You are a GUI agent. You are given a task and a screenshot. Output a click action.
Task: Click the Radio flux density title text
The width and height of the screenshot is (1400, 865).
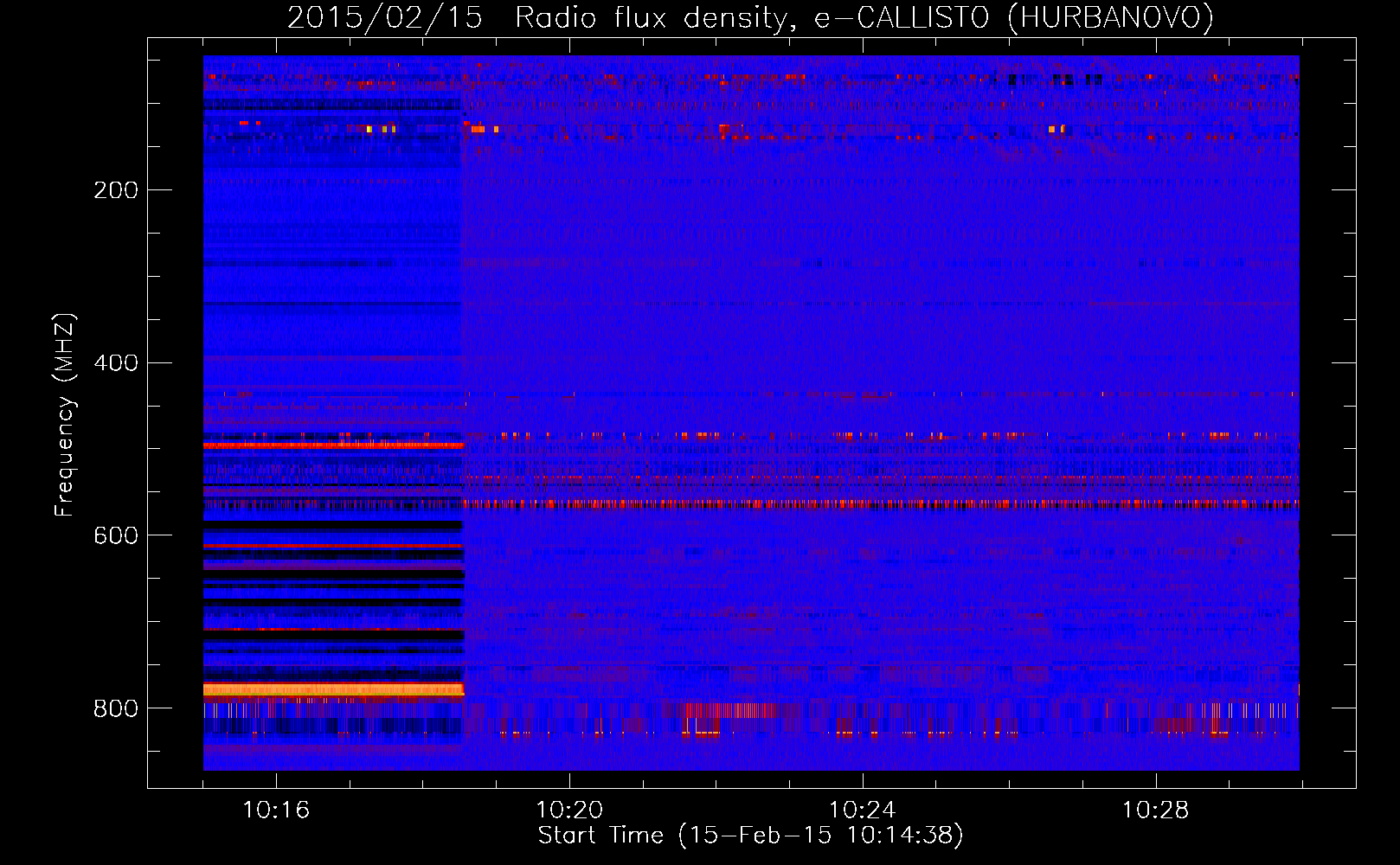[655, 18]
